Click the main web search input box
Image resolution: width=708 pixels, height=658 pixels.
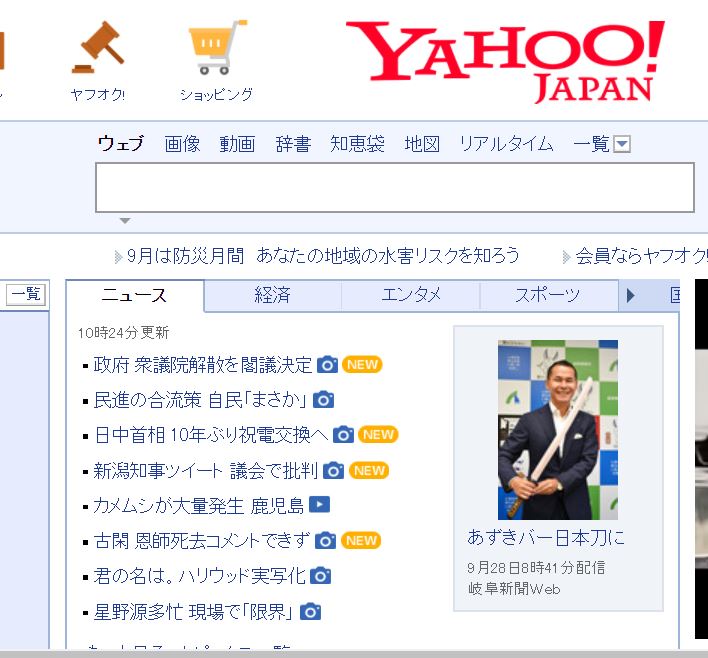pyautogui.click(x=395, y=187)
